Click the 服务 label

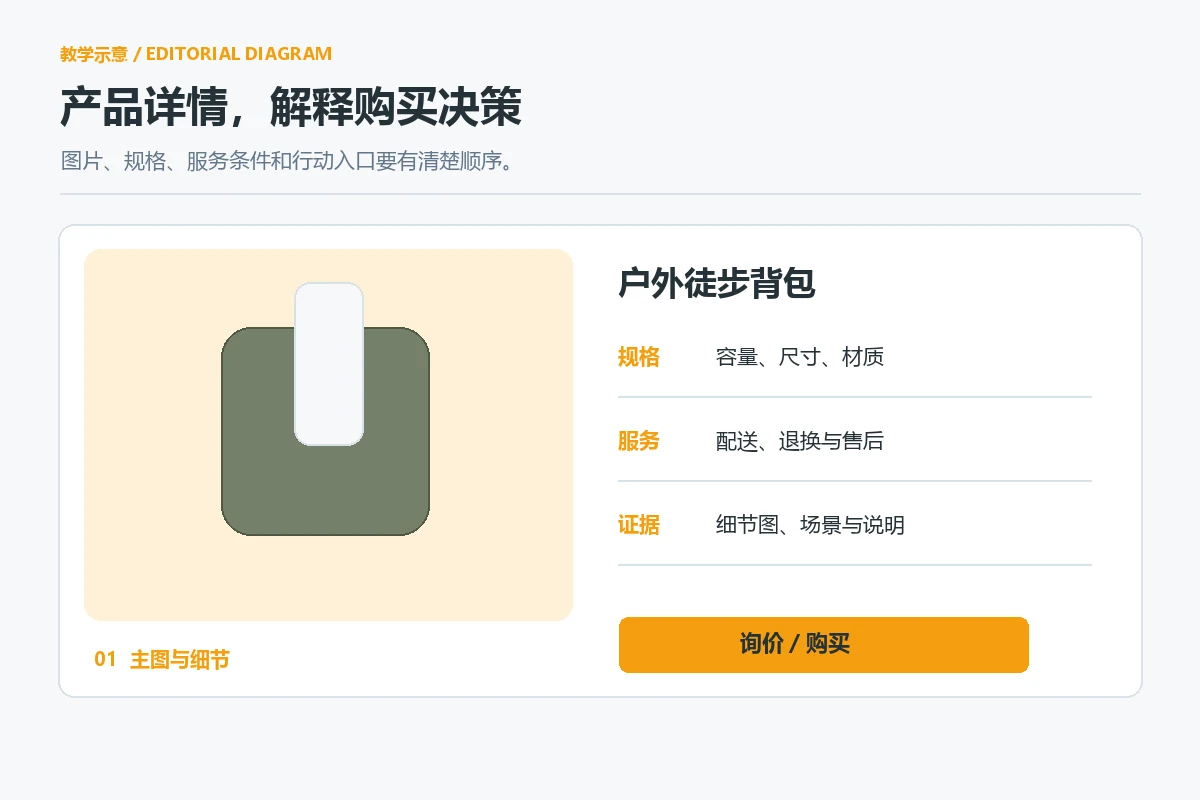639,441
